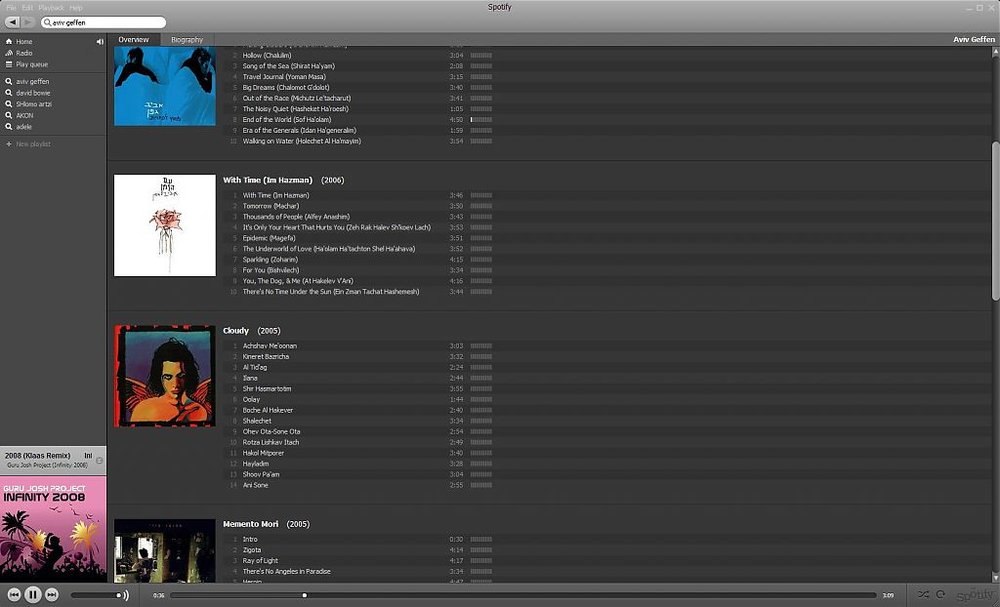
Task: Click the back navigation arrow
Action: coord(13,22)
